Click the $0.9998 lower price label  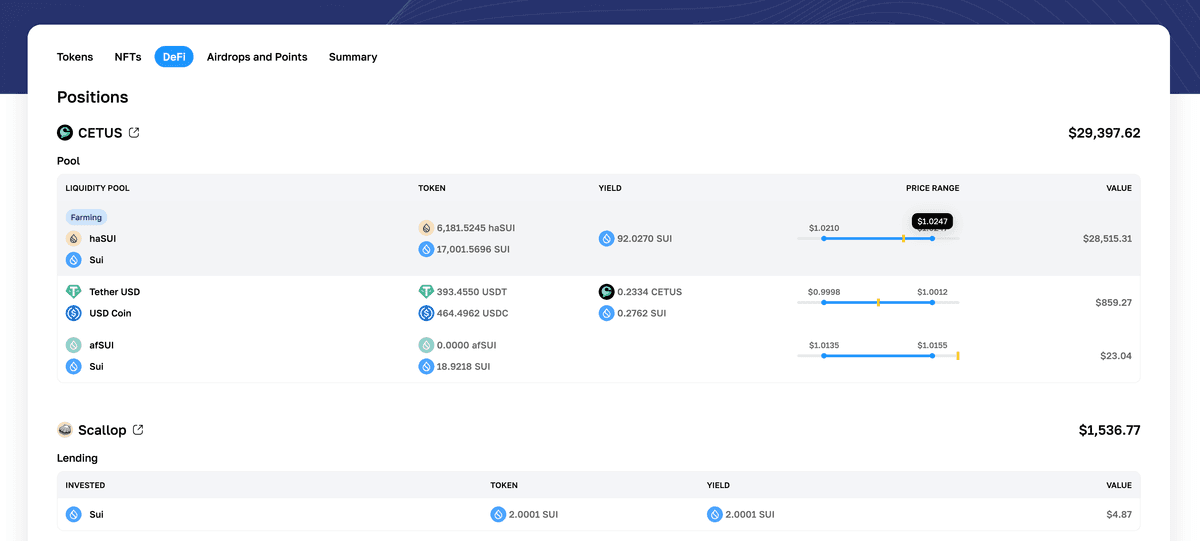[824, 292]
